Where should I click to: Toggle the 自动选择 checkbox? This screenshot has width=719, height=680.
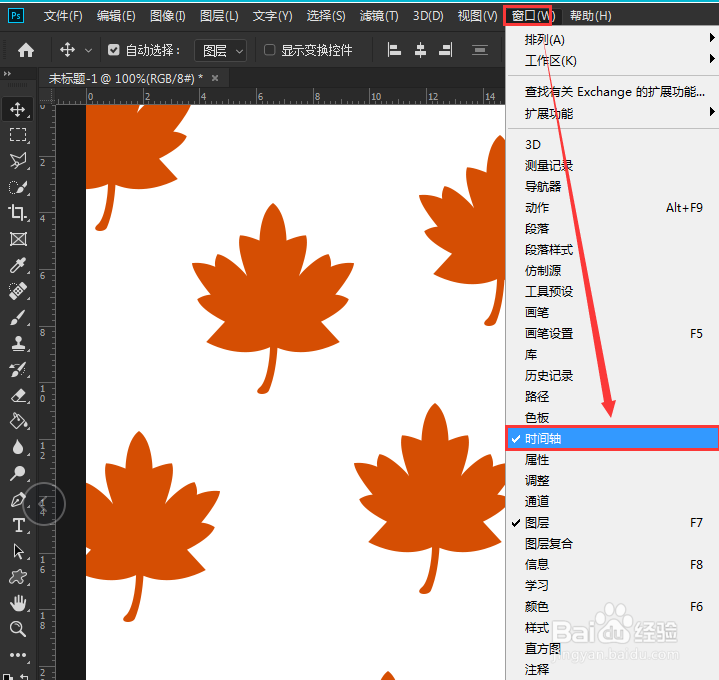click(x=114, y=50)
